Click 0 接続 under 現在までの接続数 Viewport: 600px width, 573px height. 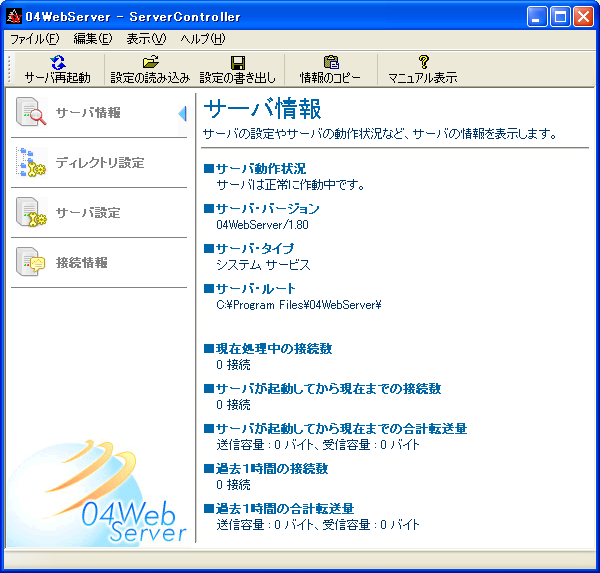(x=233, y=405)
